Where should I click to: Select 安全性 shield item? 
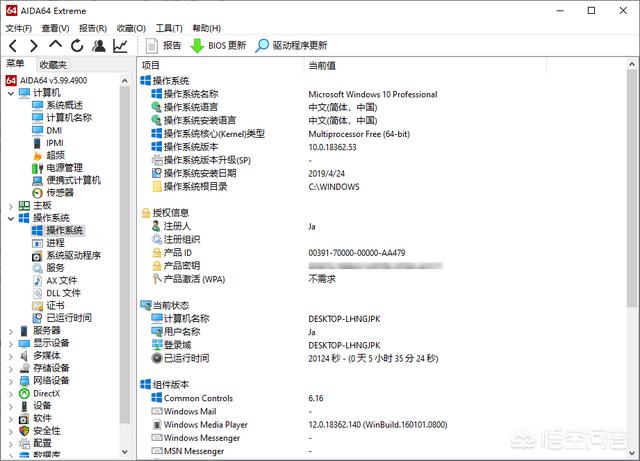(40, 431)
